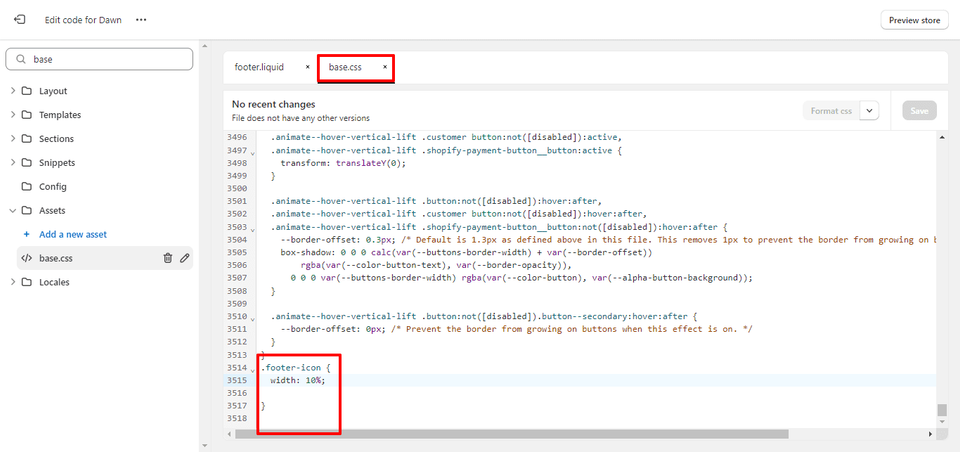Click the editor scroll down arrow

coord(942,423)
